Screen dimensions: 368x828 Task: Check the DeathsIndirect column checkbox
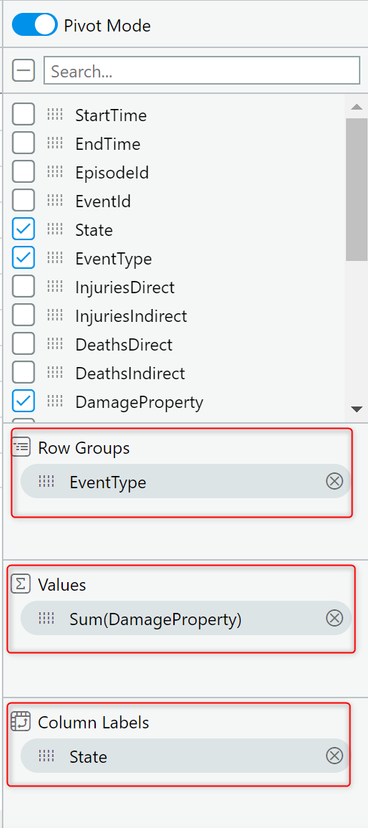click(23, 373)
